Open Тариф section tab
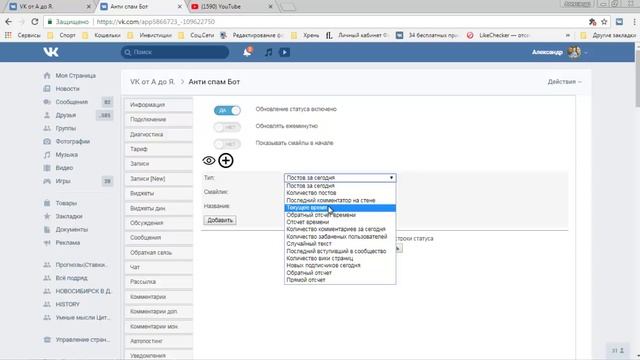The image size is (640, 360). pos(158,149)
